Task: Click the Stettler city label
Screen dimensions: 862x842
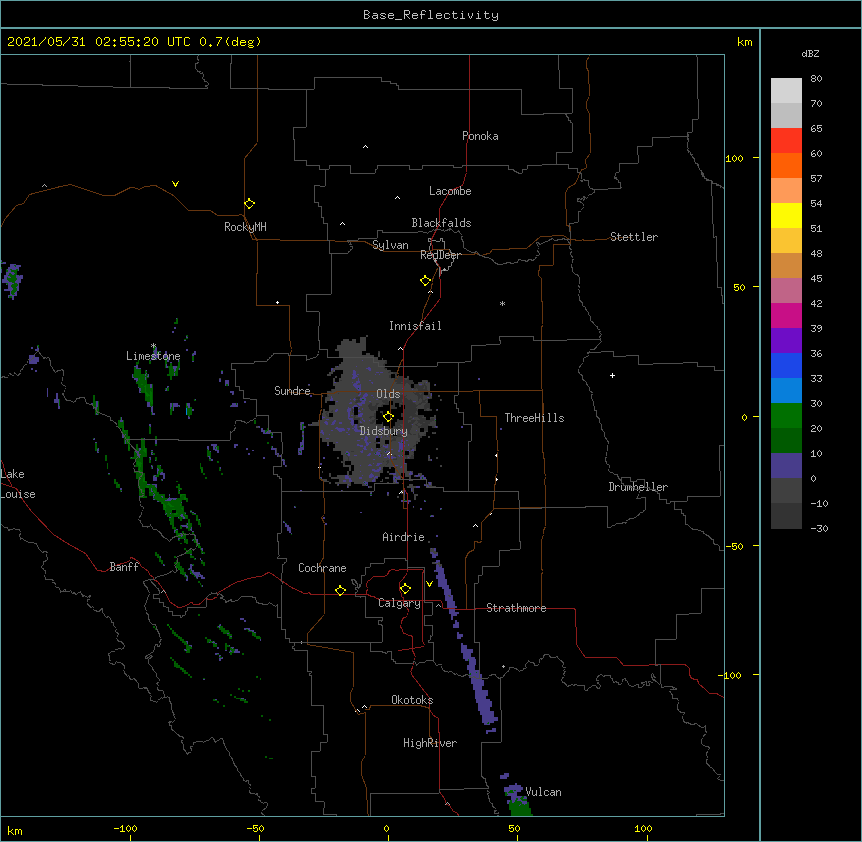Action: (634, 237)
